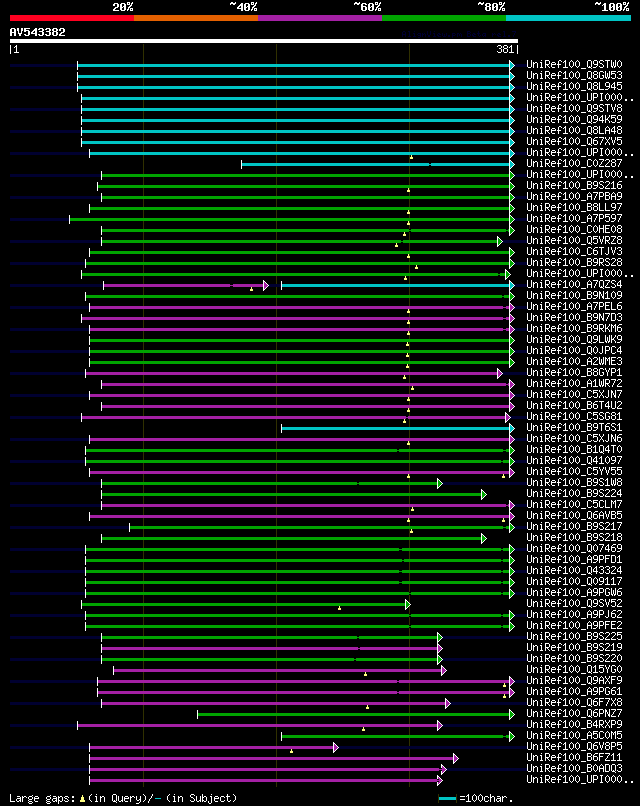Click the purple ~60% identity legend segment
The width and height of the screenshot is (640, 806).
(x=320, y=18)
